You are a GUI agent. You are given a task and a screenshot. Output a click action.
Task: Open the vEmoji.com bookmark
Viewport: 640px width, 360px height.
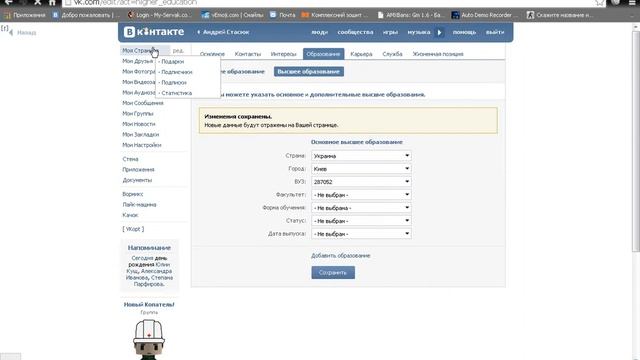[232, 15]
